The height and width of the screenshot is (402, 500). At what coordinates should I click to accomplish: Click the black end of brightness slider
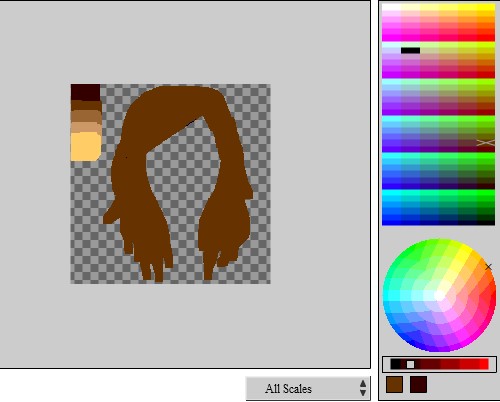tap(395, 364)
